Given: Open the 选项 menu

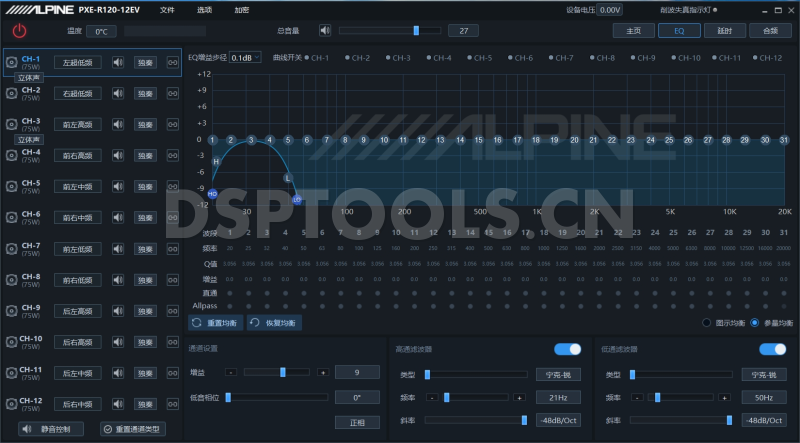Looking at the screenshot, I should 205,10.
